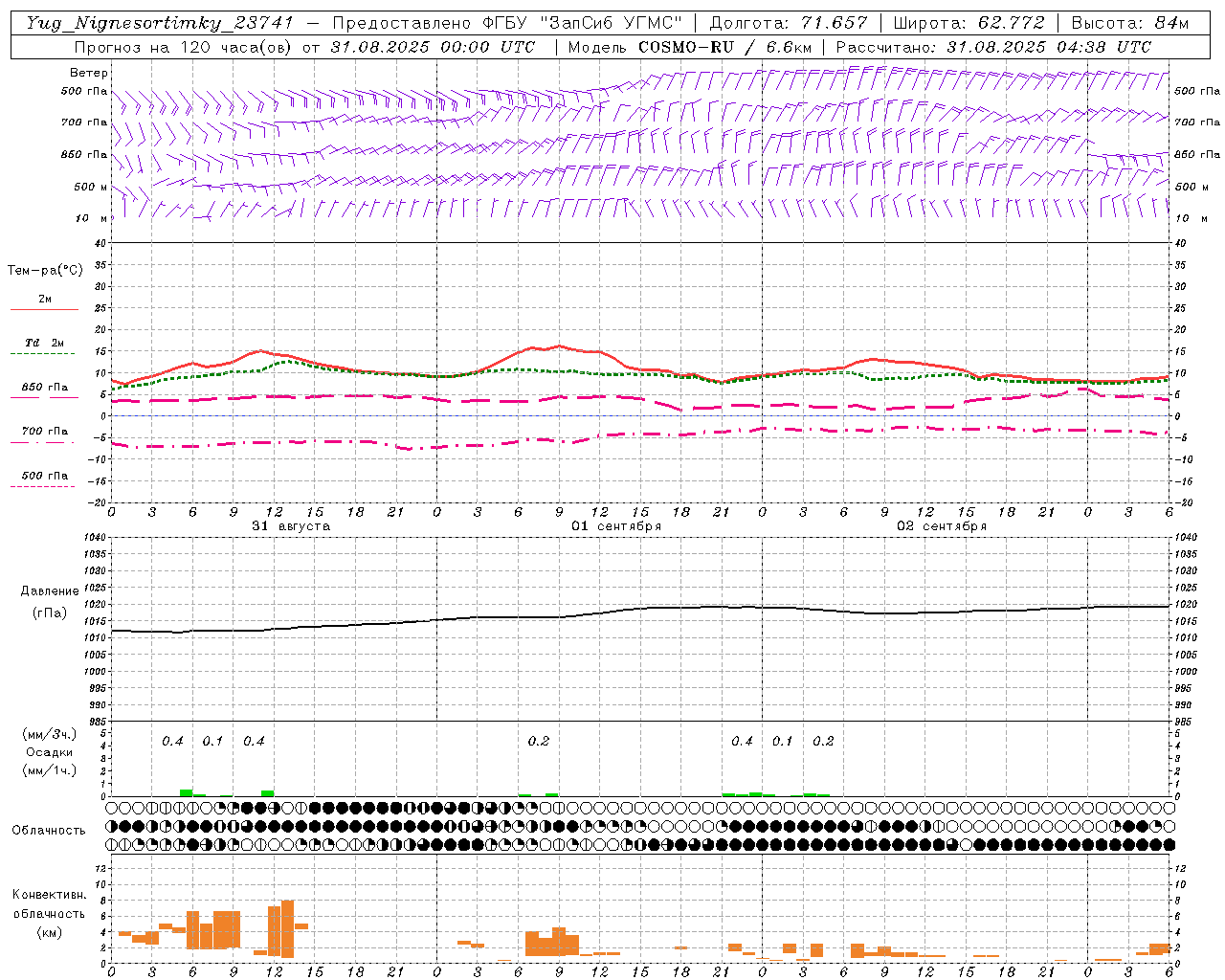Click the forecast start 31.08.2025 00:00 UTC

coord(433,47)
